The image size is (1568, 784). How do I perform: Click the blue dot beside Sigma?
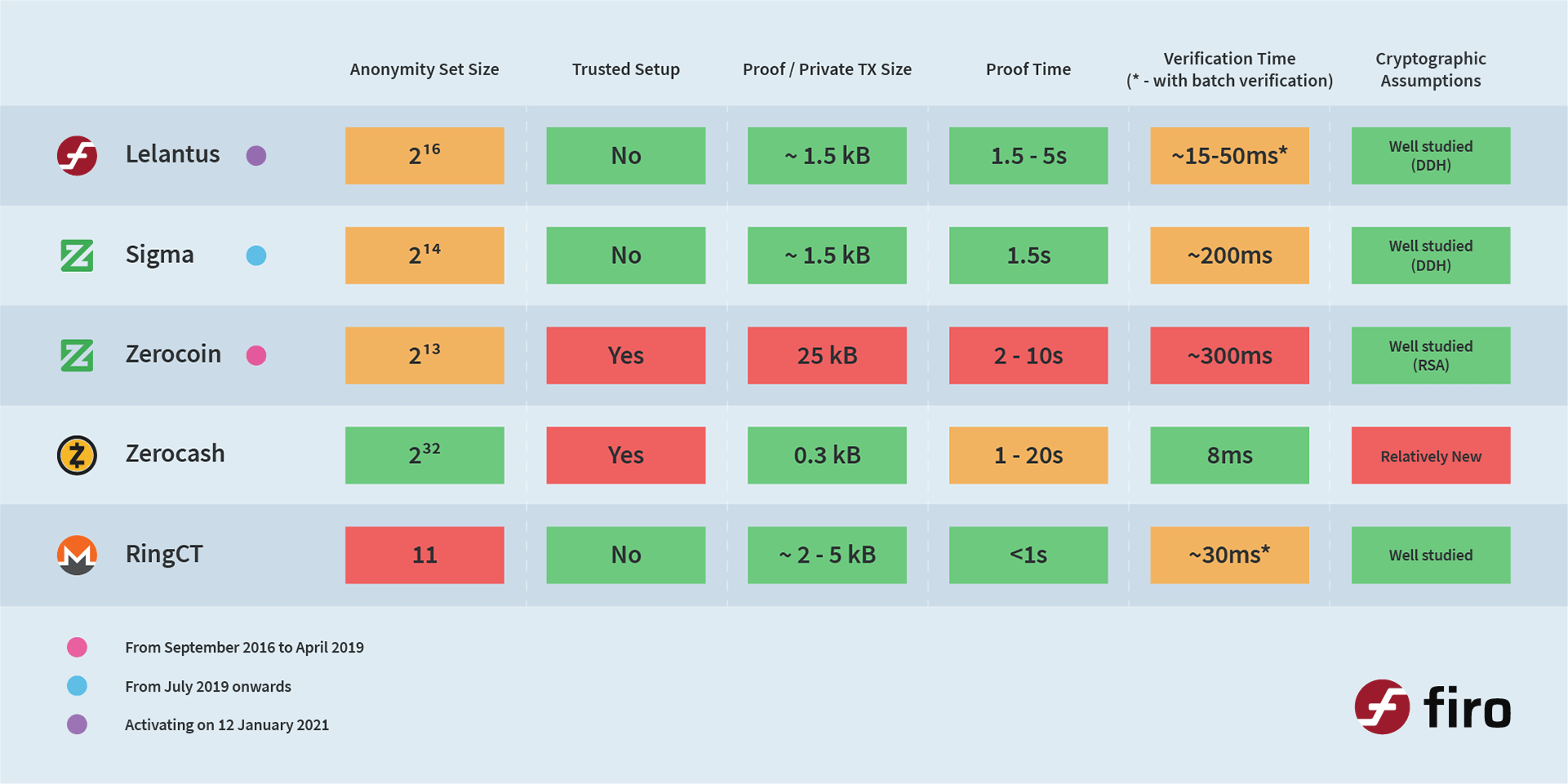click(256, 256)
